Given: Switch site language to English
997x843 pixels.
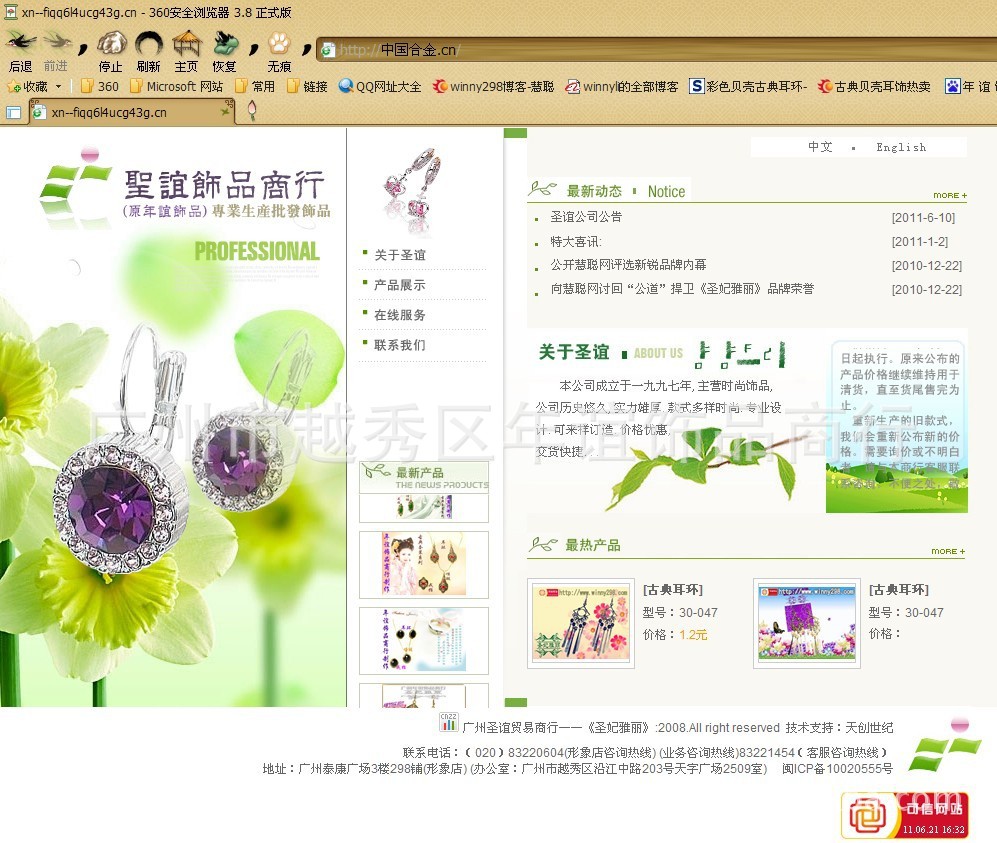Looking at the screenshot, I should (900, 147).
